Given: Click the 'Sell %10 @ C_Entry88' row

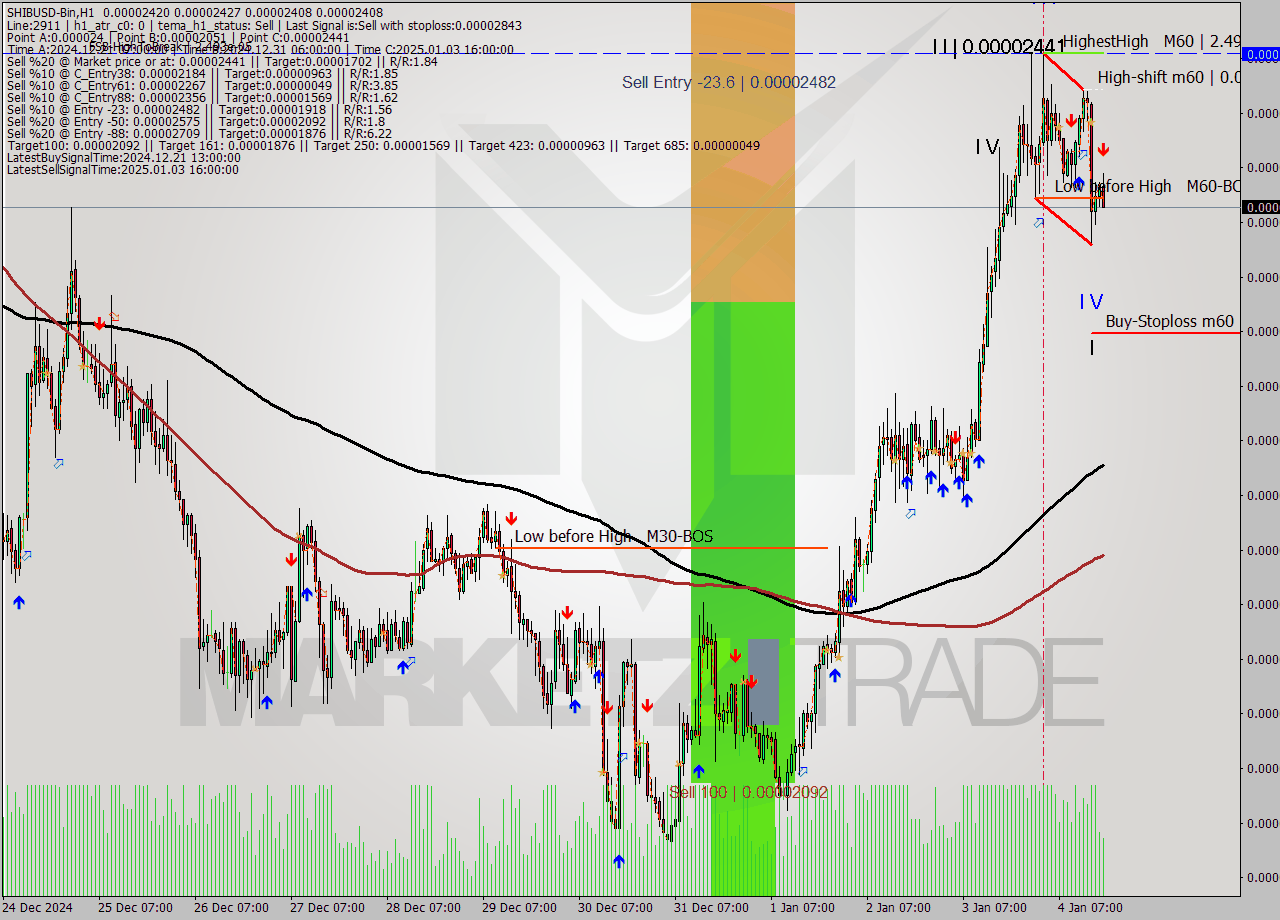Looking at the screenshot, I should 202,97.
